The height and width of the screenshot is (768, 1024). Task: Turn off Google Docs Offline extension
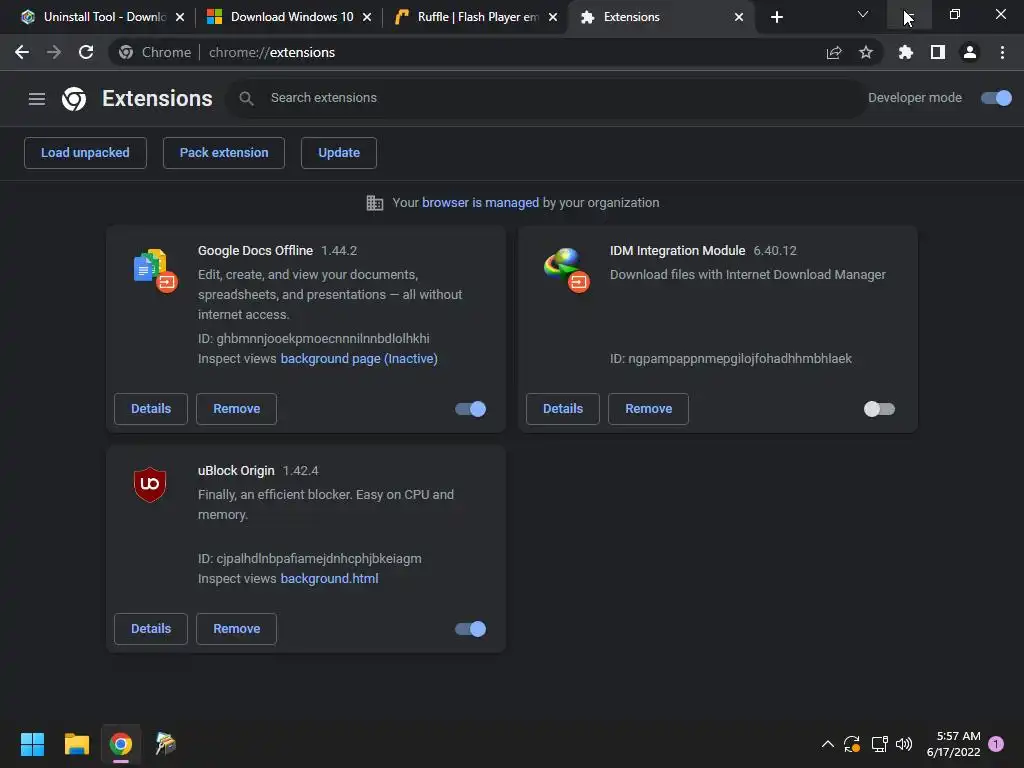coord(470,409)
